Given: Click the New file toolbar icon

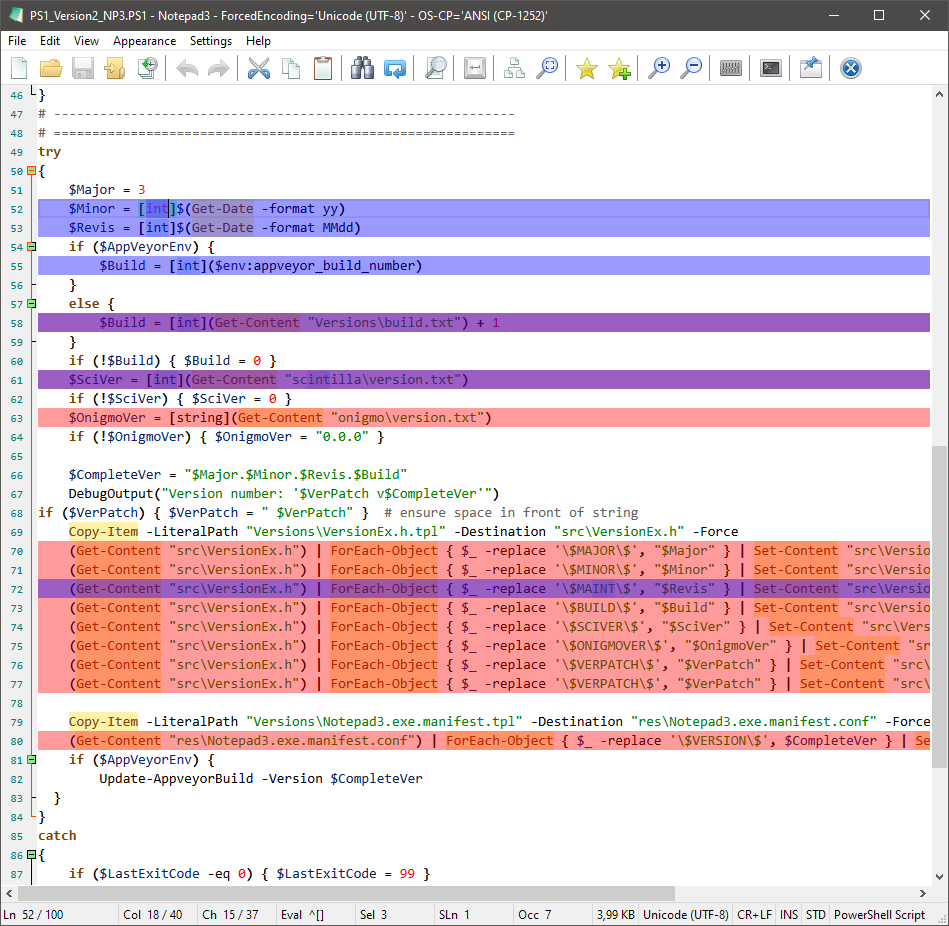Looking at the screenshot, I should tap(19, 68).
